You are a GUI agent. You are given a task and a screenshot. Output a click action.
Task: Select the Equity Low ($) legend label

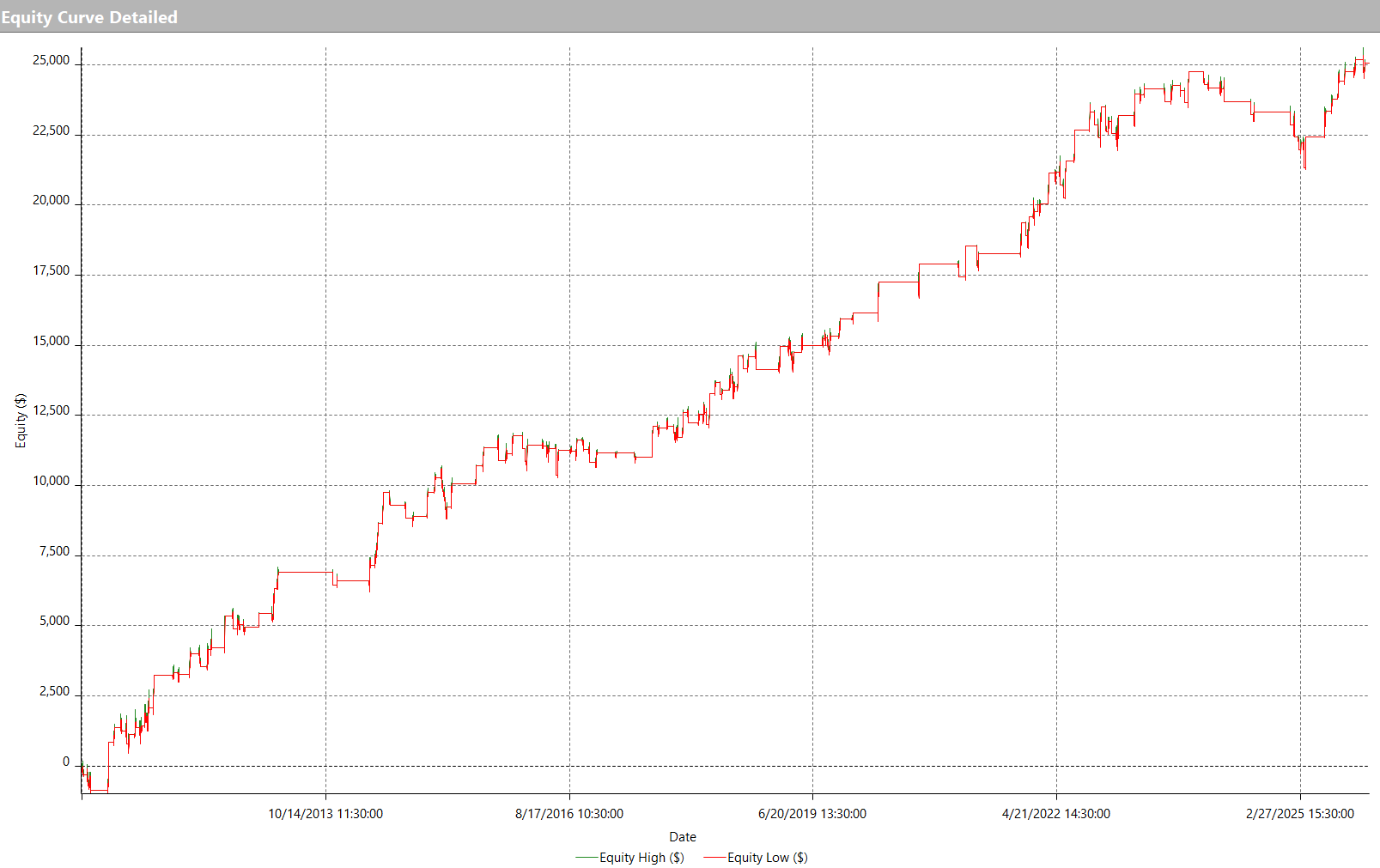(x=767, y=857)
